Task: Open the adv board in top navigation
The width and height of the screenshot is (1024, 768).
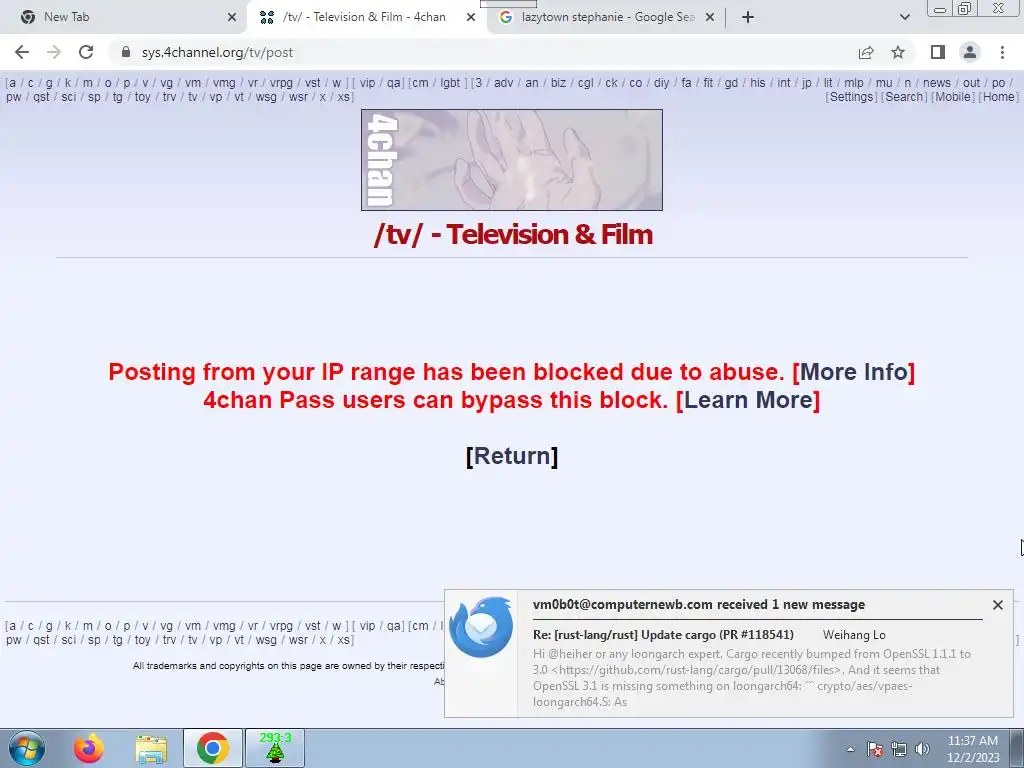Action: (x=504, y=83)
